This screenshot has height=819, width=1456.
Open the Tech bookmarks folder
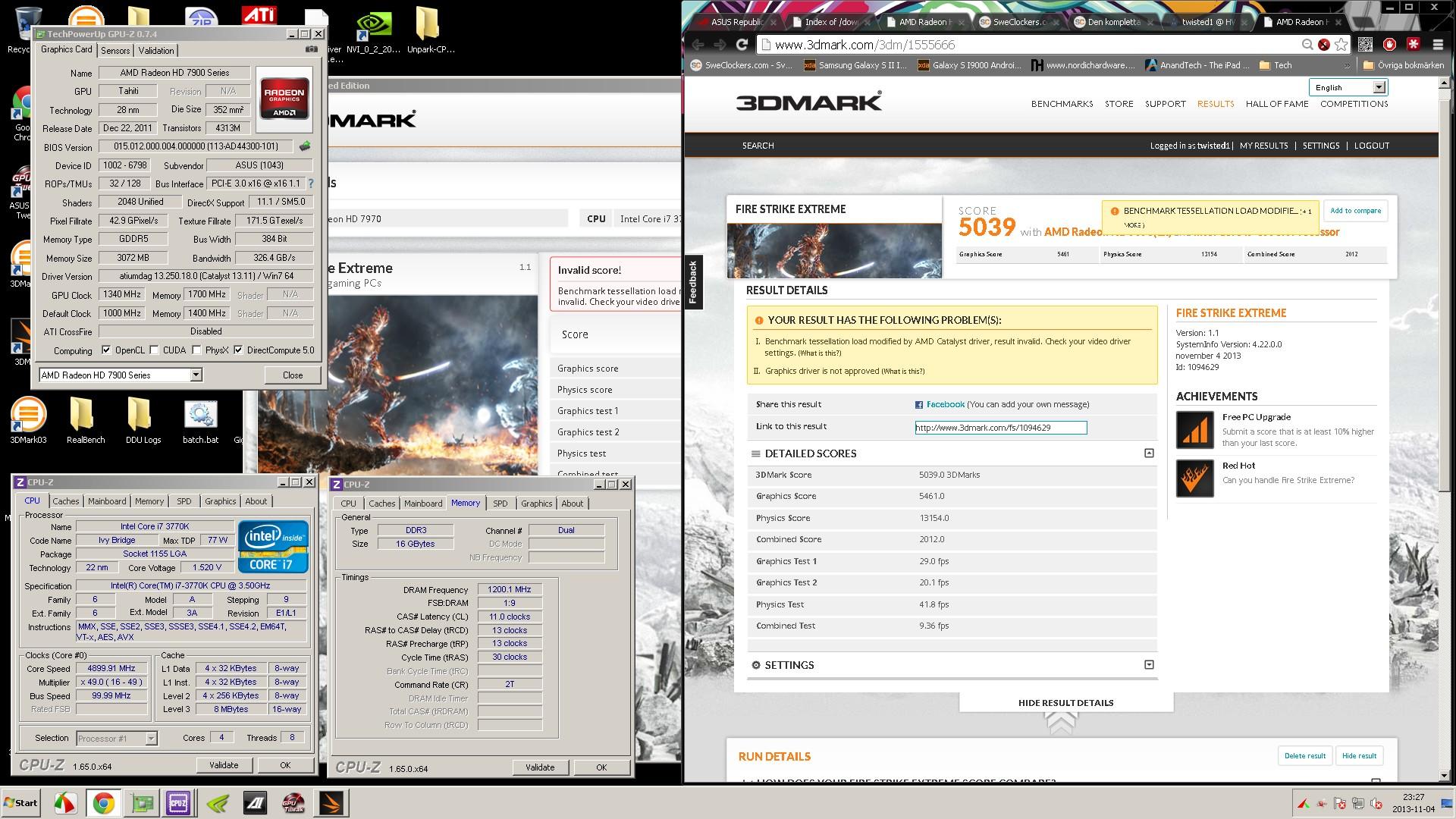1276,65
